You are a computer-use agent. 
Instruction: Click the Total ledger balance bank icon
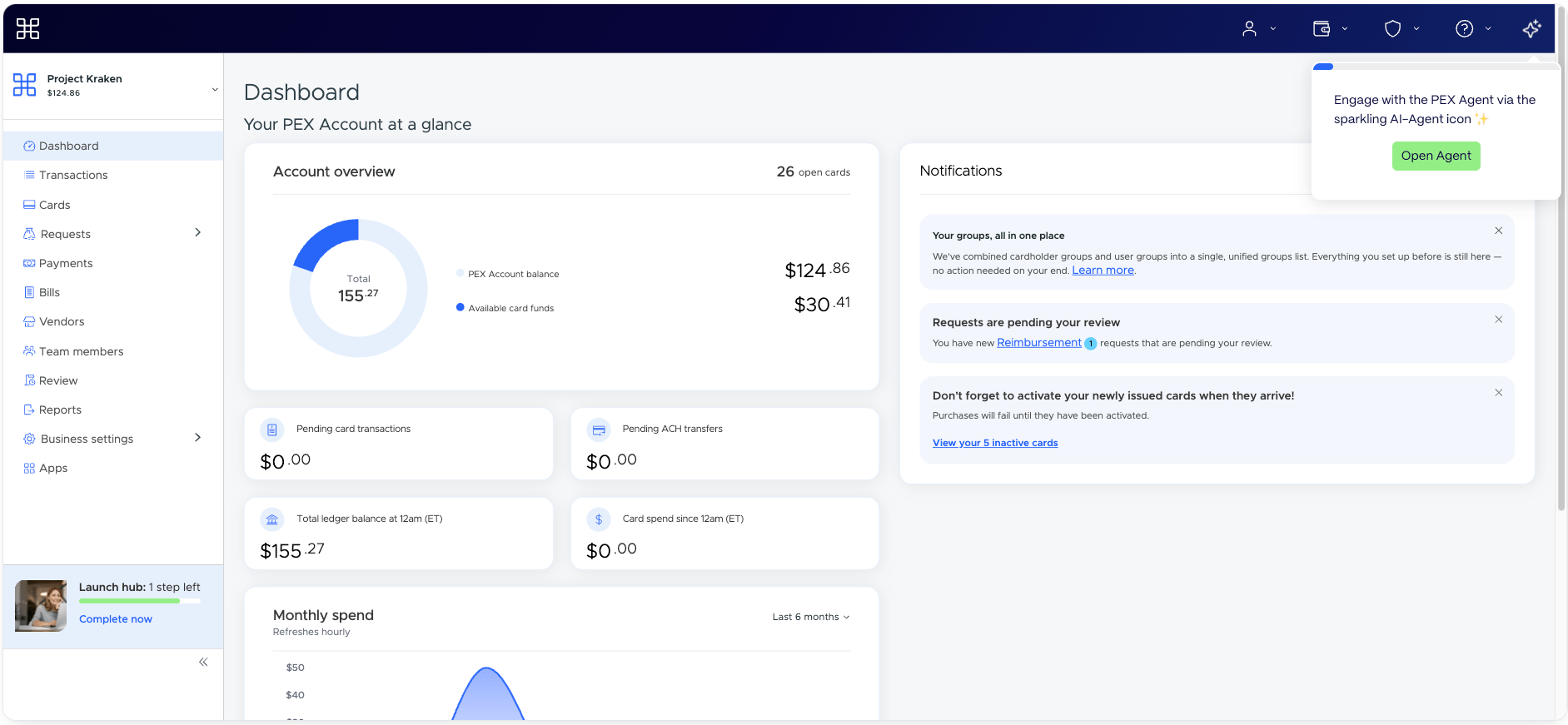pos(272,519)
